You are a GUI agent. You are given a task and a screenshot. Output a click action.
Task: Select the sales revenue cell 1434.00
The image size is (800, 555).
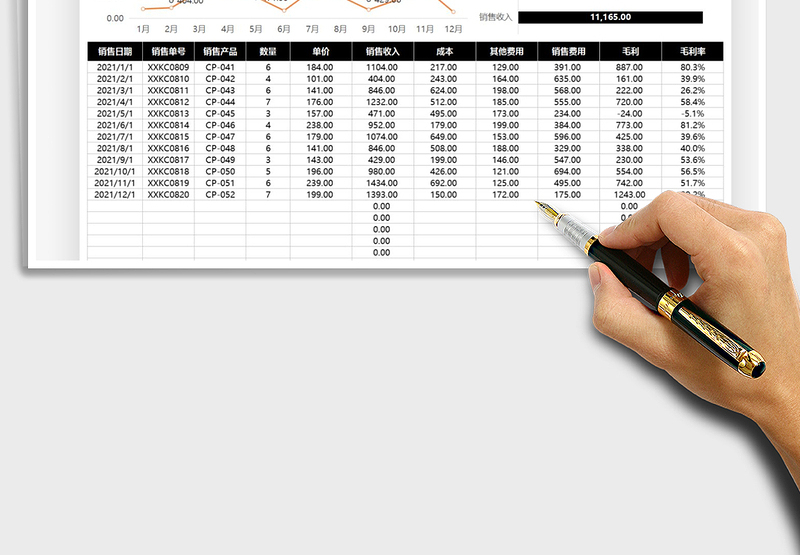[382, 183]
